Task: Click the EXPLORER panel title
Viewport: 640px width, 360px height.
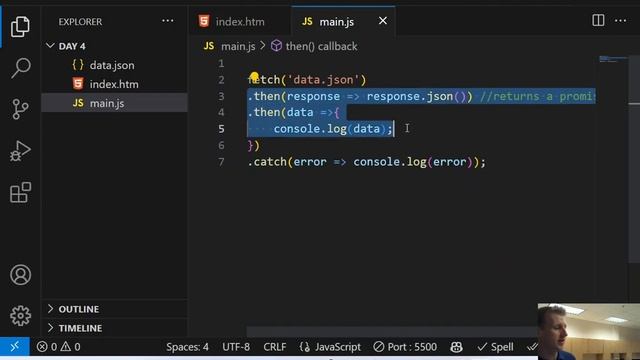Action: (80, 22)
